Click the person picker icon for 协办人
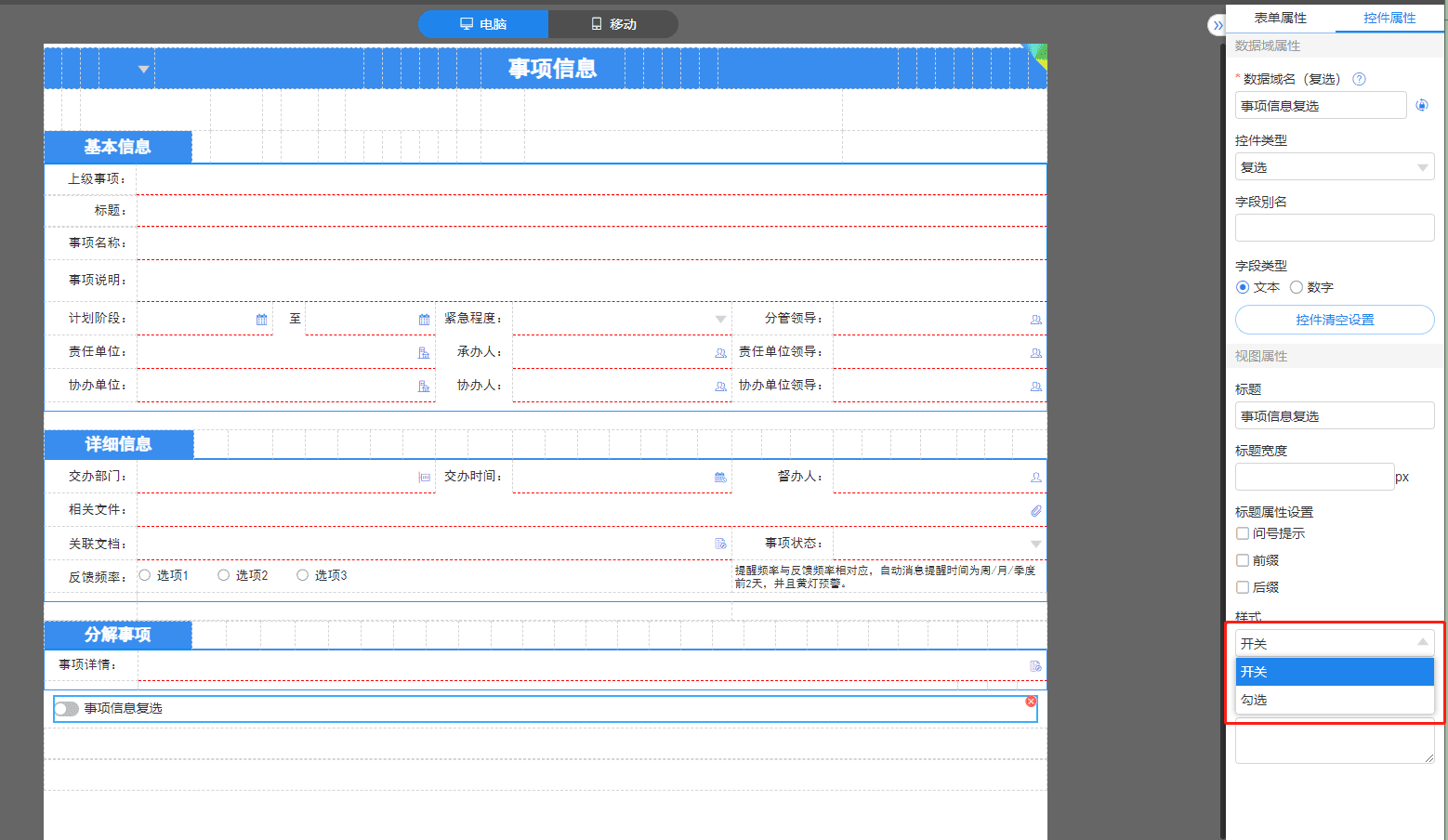 [x=720, y=387]
